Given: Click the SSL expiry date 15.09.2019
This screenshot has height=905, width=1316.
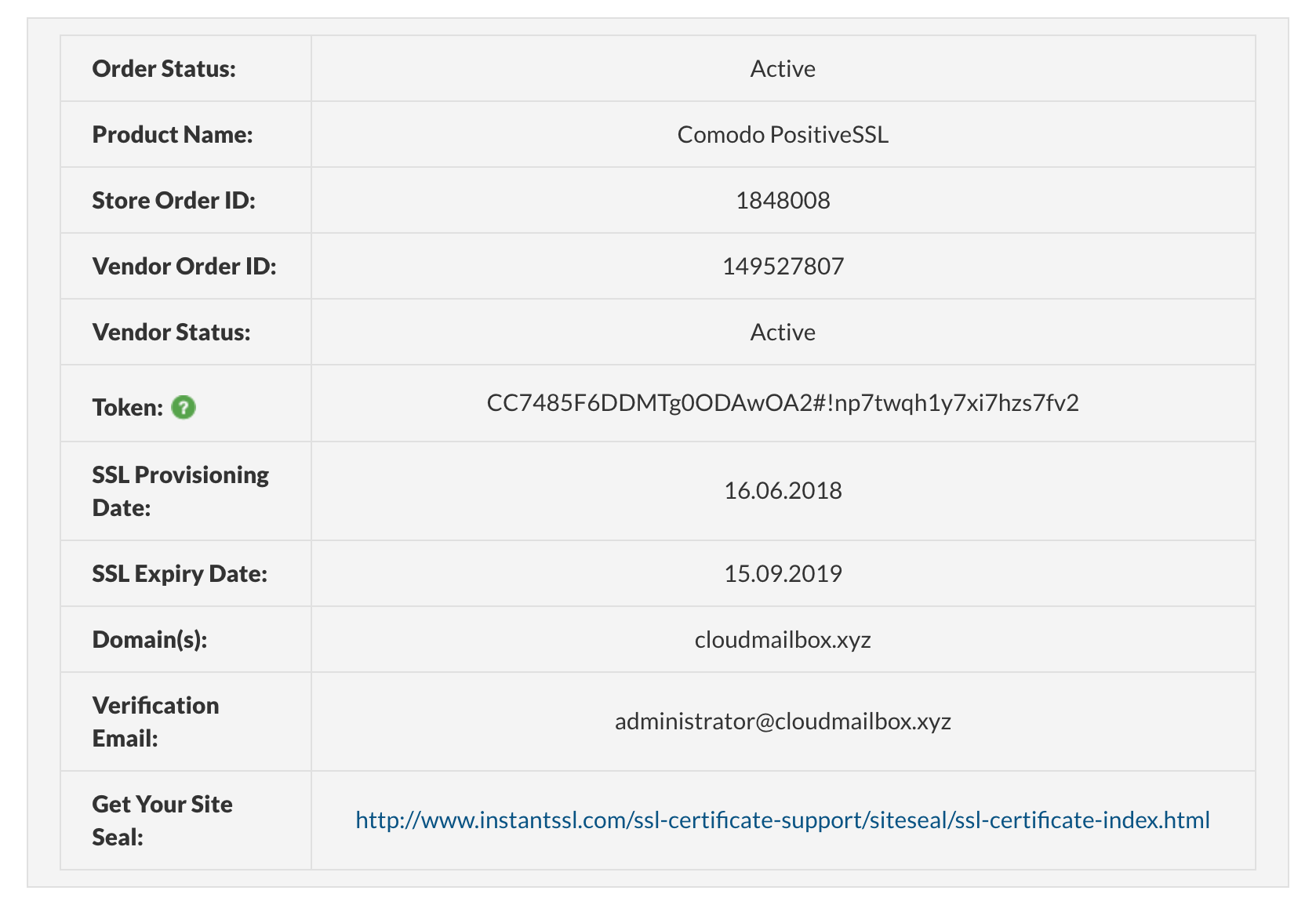Looking at the screenshot, I should click(x=783, y=574).
